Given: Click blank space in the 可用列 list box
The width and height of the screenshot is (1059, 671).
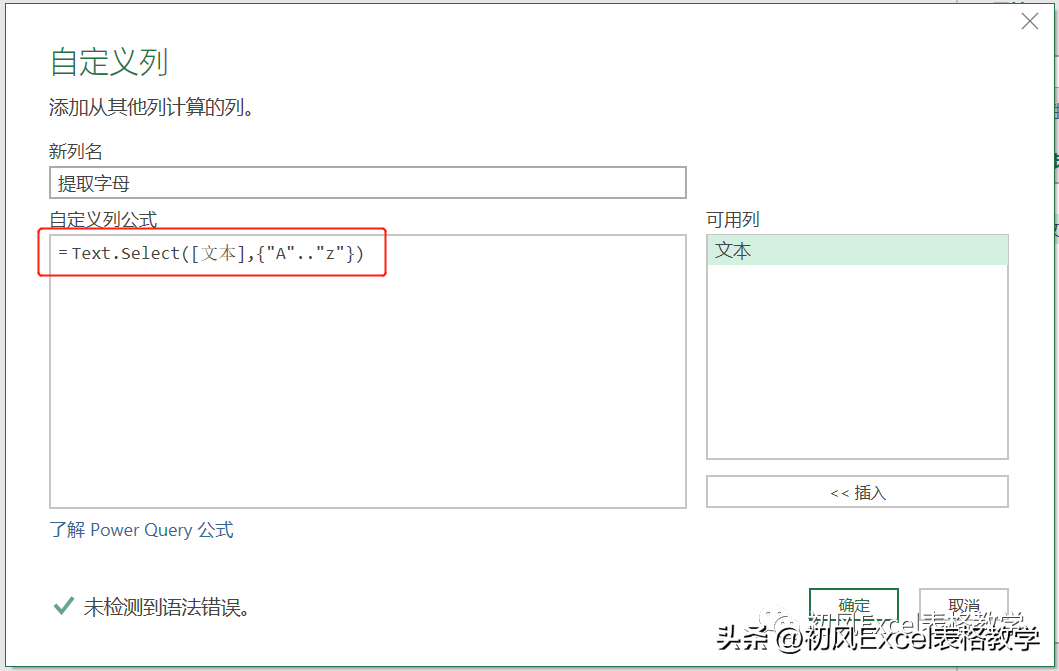Looking at the screenshot, I should pos(857,361).
